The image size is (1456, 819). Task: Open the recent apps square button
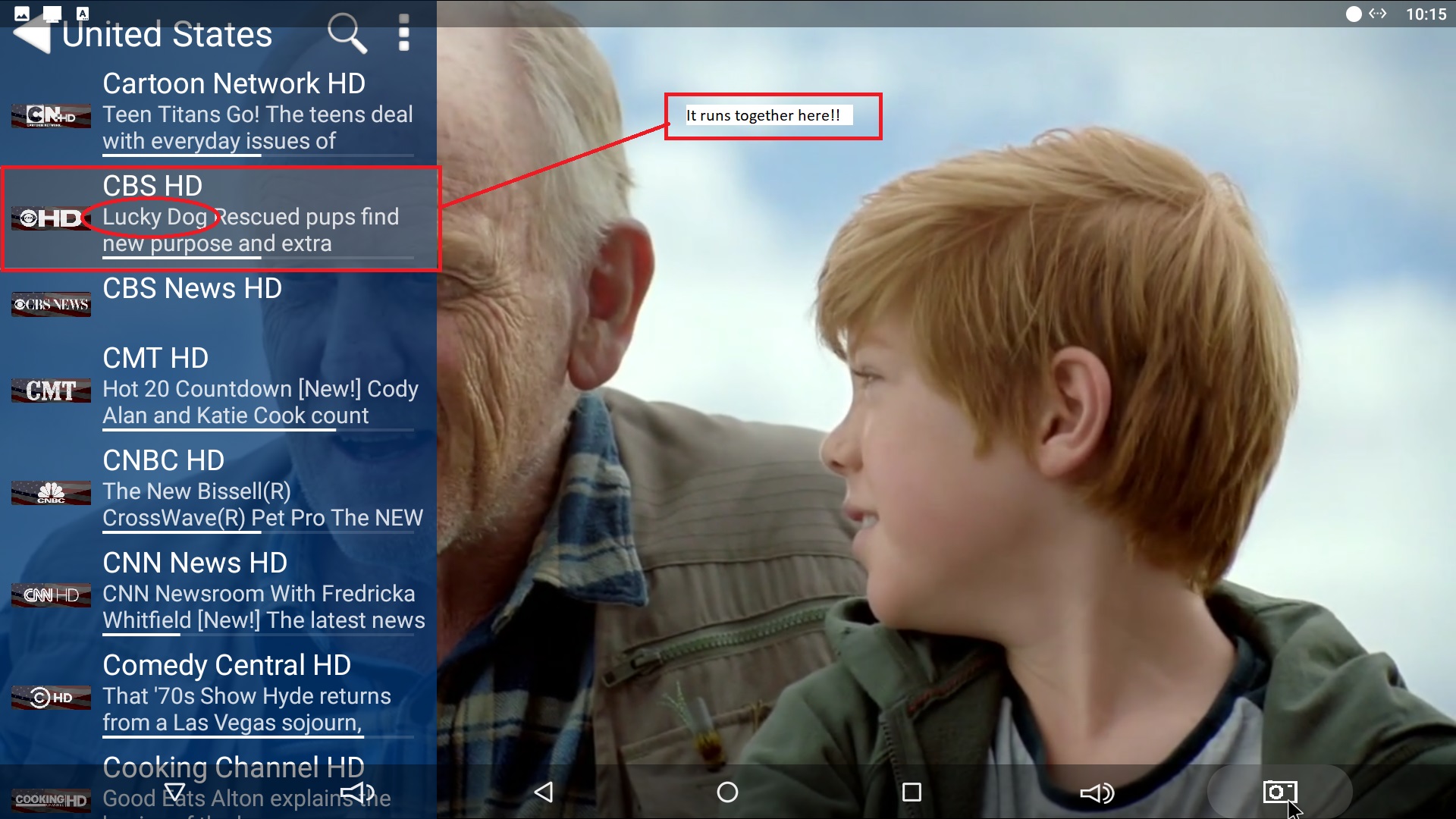[912, 792]
